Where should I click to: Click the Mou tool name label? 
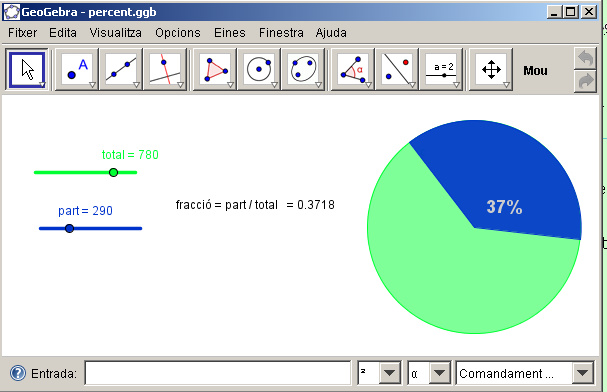pos(535,71)
